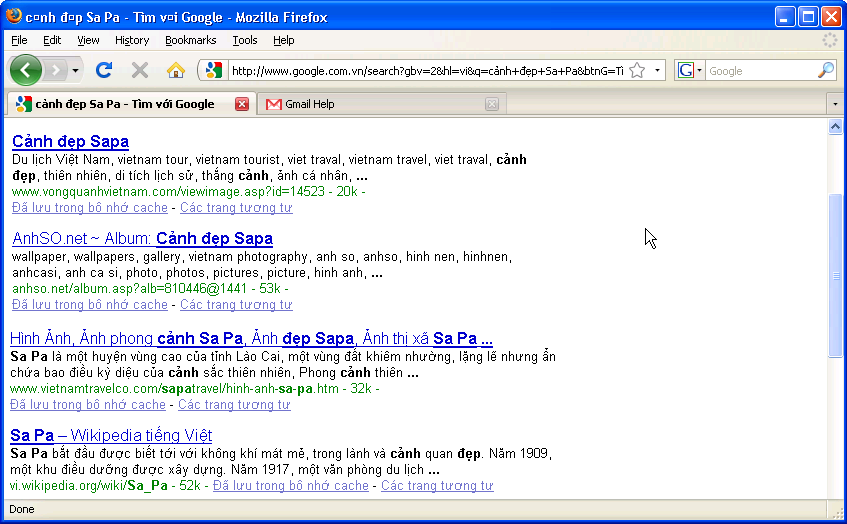Click URL text 'anhso.net/album.asp?alb=810446@1441'

pos(129,288)
